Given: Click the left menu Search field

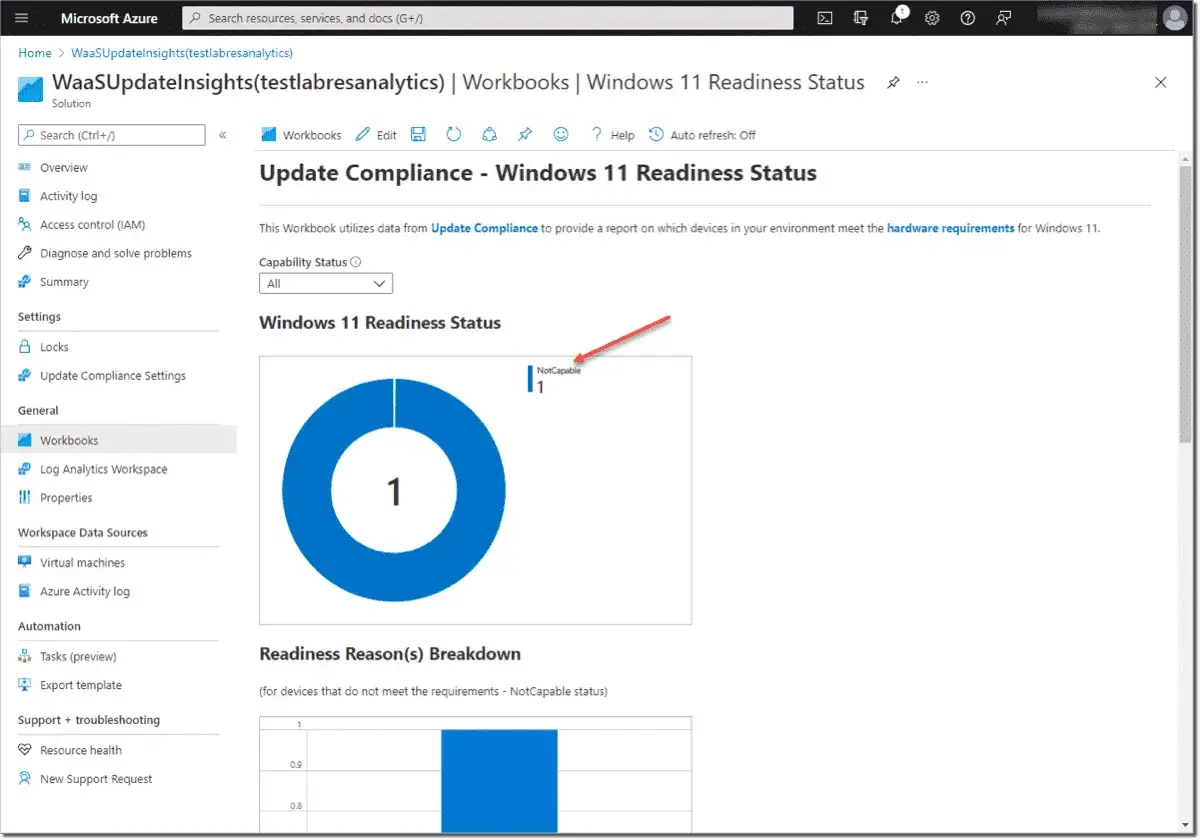Looking at the screenshot, I should pyautogui.click(x=112, y=135).
